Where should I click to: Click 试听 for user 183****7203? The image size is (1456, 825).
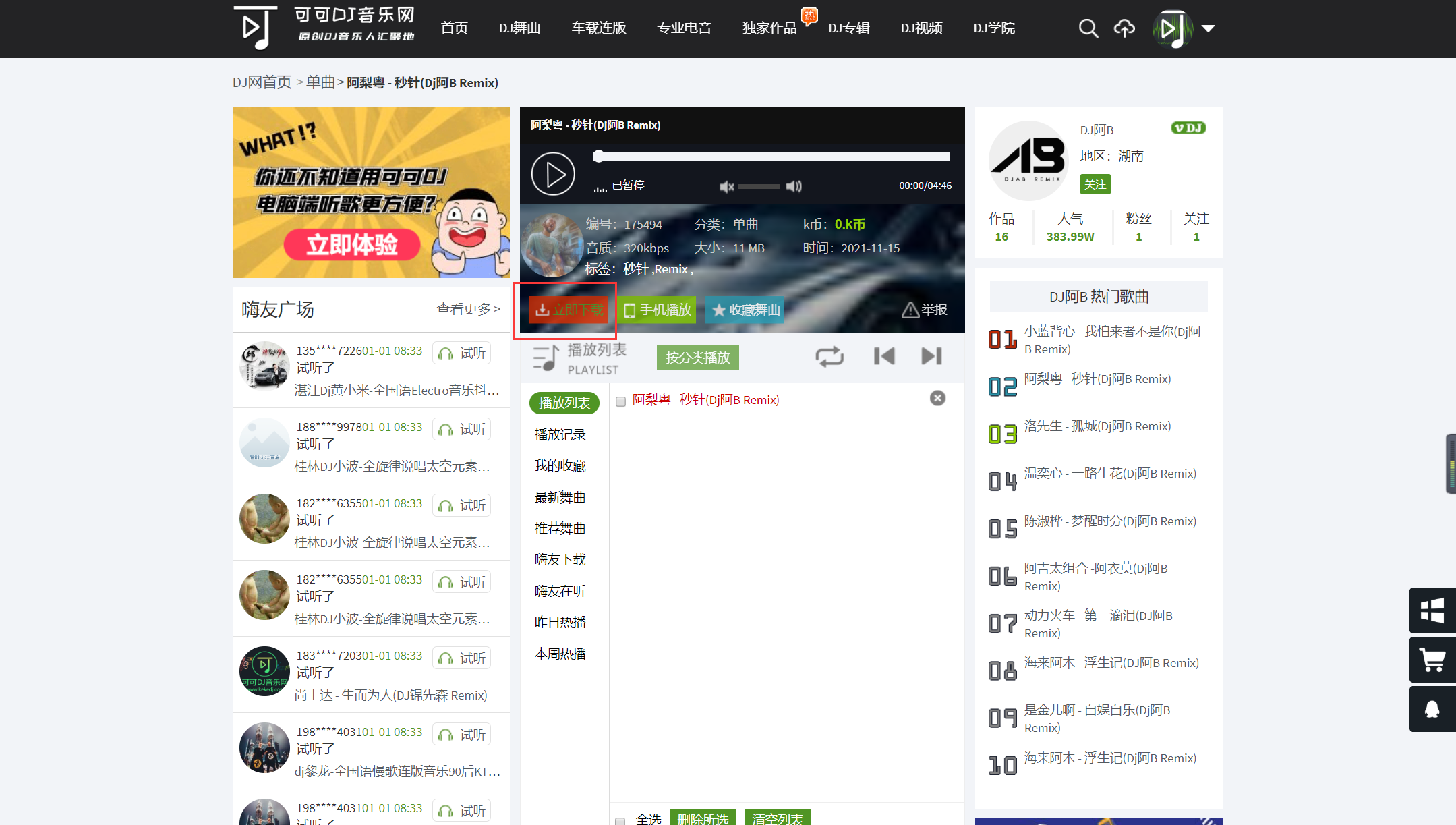tap(461, 658)
